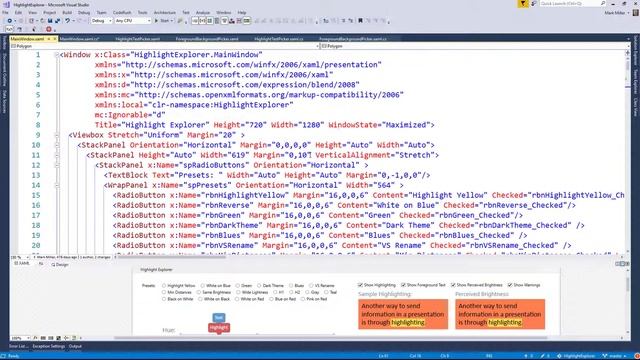640x360 pixels.
Task: Open the Build menu
Action: [x=67, y=13]
